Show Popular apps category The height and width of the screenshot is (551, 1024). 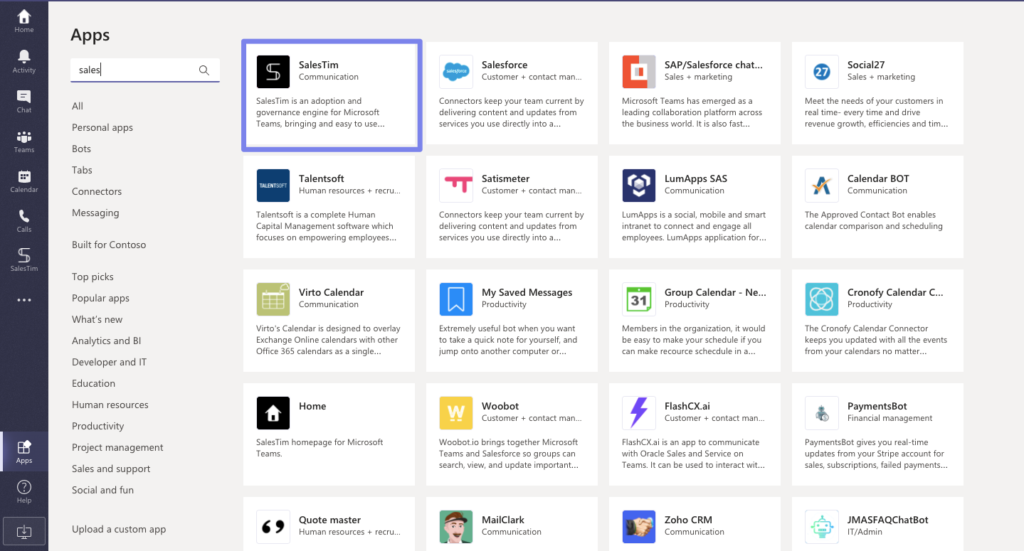click(x=101, y=298)
